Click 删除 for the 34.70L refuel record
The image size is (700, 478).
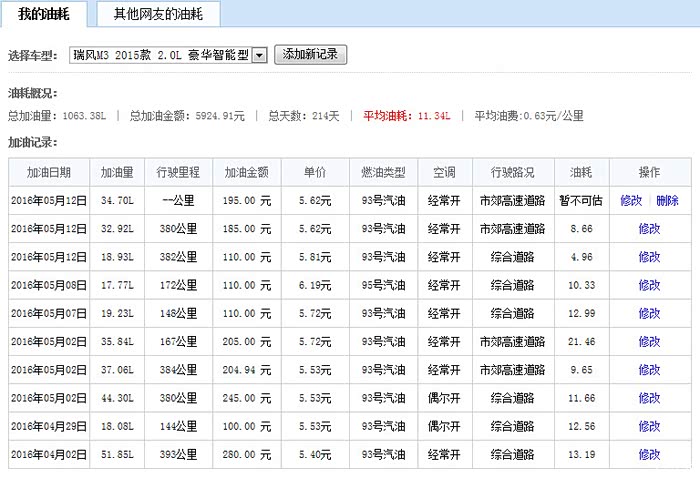pos(667,200)
